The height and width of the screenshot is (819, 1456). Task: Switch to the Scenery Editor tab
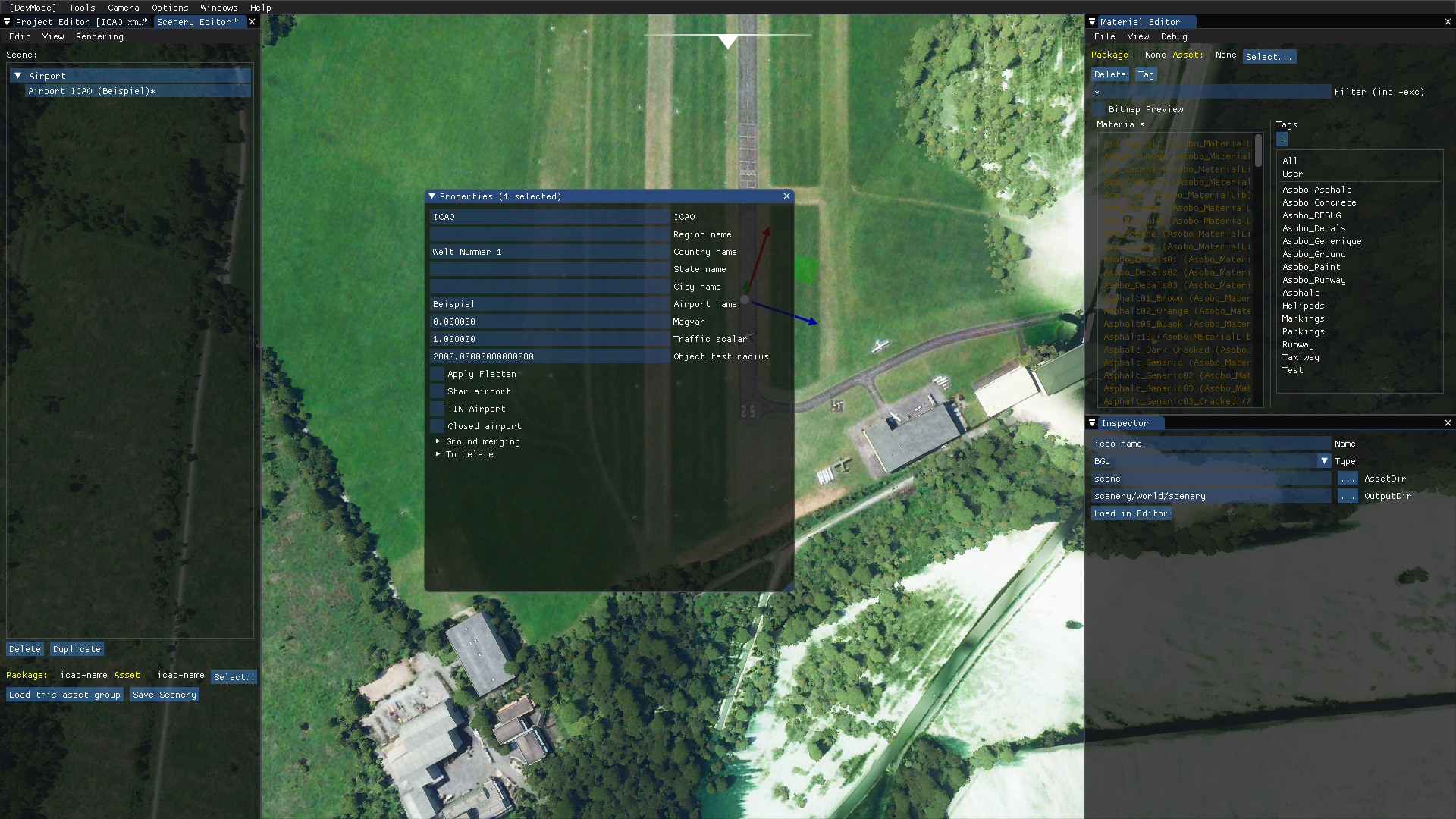(x=196, y=22)
